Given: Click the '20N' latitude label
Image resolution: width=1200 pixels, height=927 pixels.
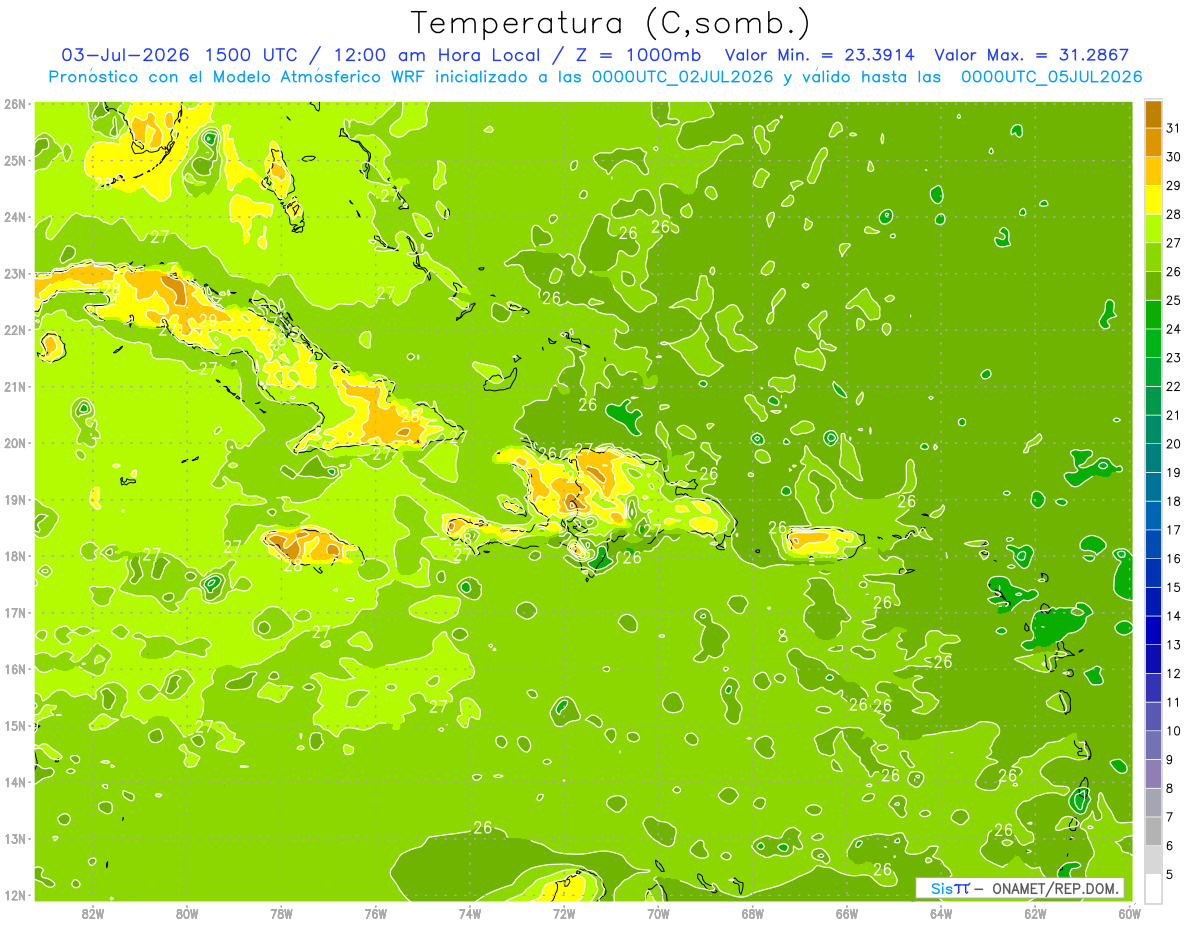Looking at the screenshot, I should [15, 443].
